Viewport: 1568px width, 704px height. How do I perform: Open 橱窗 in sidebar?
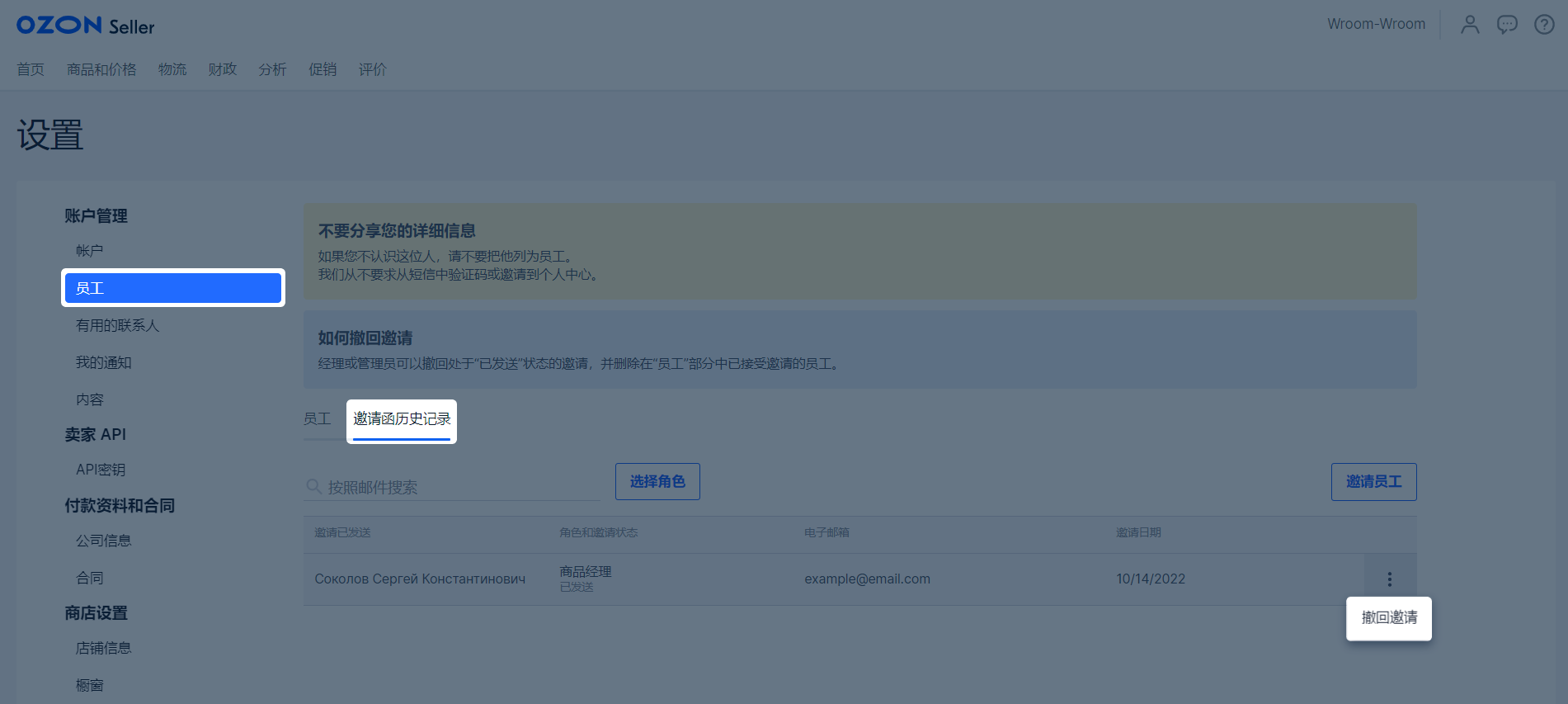90,686
